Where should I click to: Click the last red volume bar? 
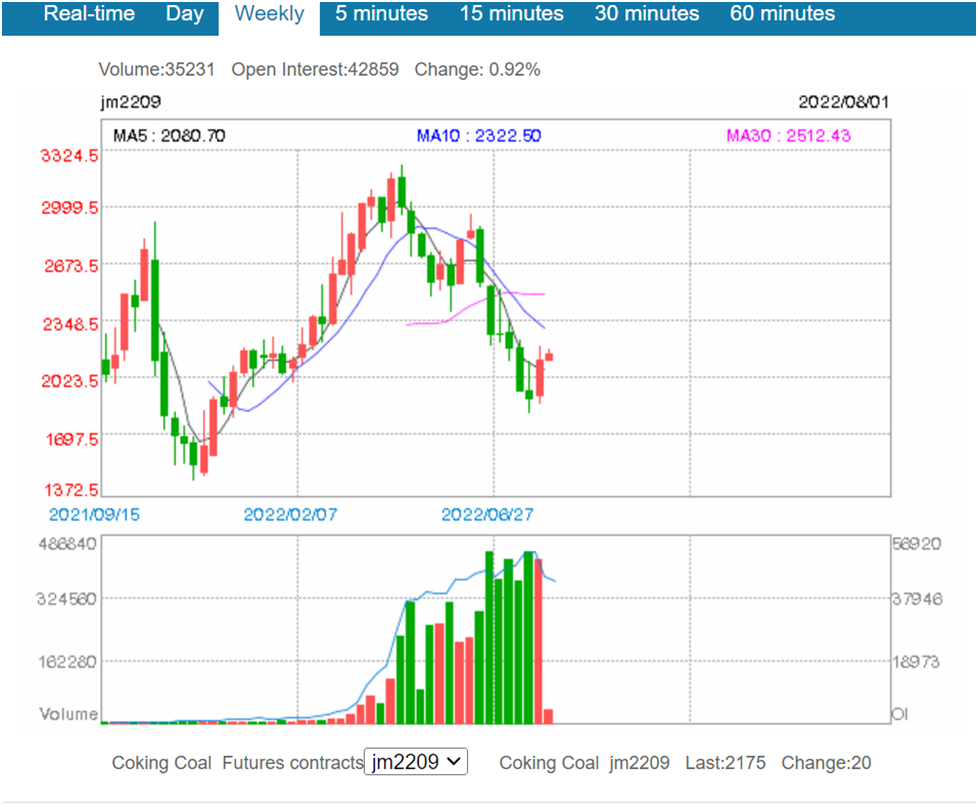(x=548, y=717)
